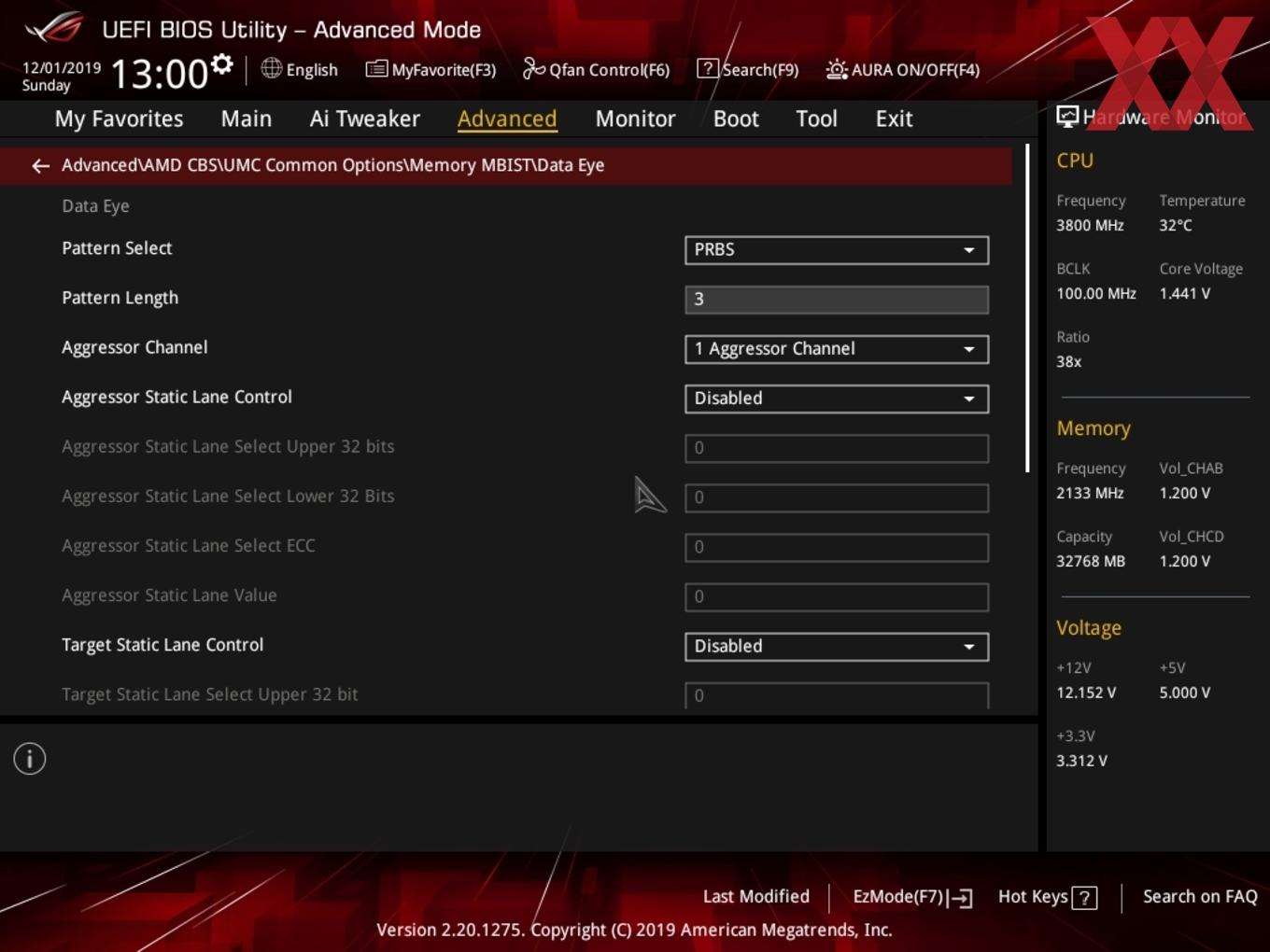Select Target Static Lane Control label
This screenshot has width=1270, height=952.
pyautogui.click(x=162, y=645)
